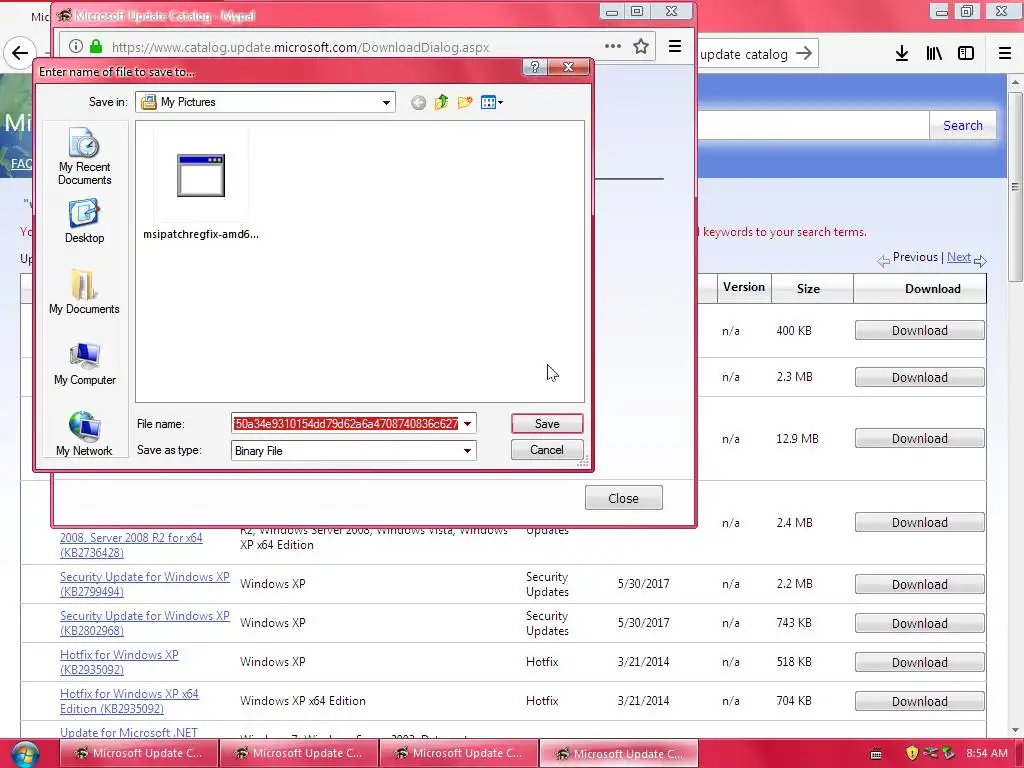This screenshot has height=768, width=1024.
Task: Bookmark this page with the star icon
Action: point(641,46)
